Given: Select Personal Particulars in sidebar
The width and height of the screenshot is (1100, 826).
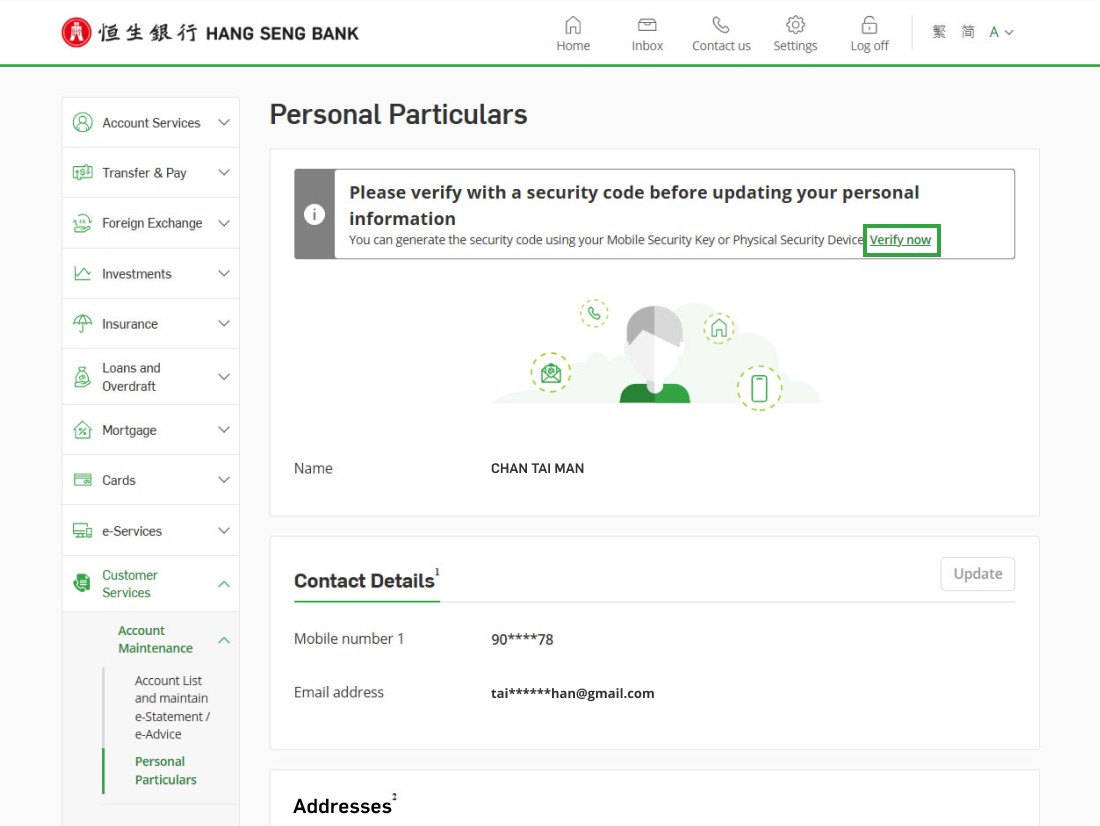Looking at the screenshot, I should click(x=165, y=771).
